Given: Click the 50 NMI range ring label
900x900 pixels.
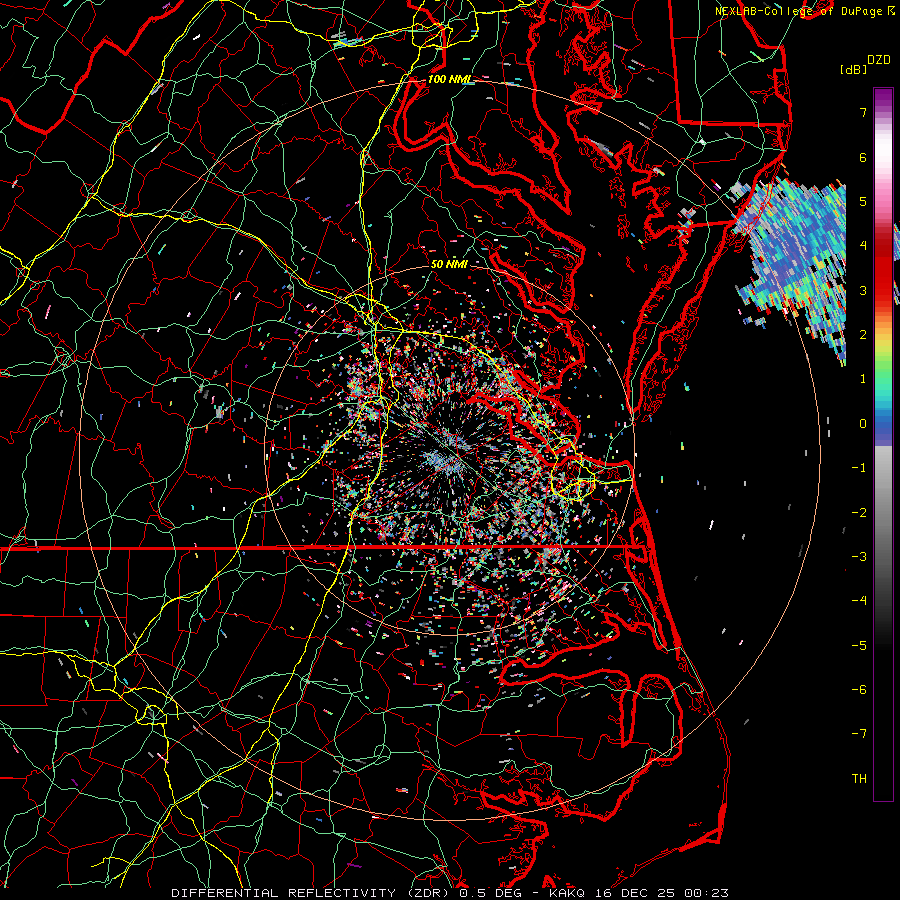Looking at the screenshot, I should pos(449,265).
